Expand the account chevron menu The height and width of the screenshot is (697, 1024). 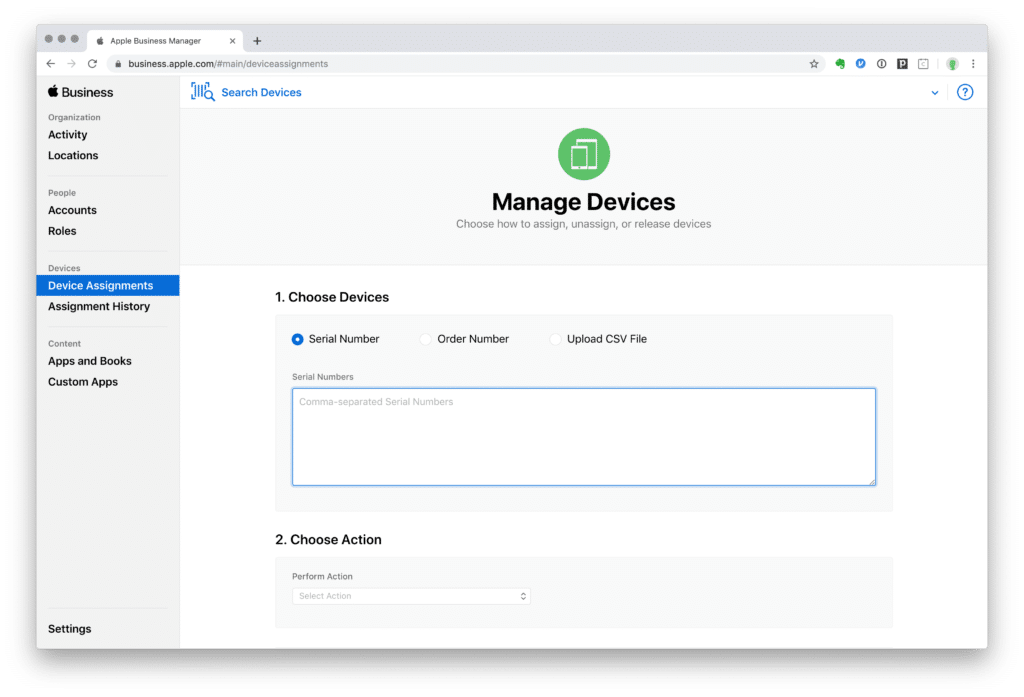935,93
